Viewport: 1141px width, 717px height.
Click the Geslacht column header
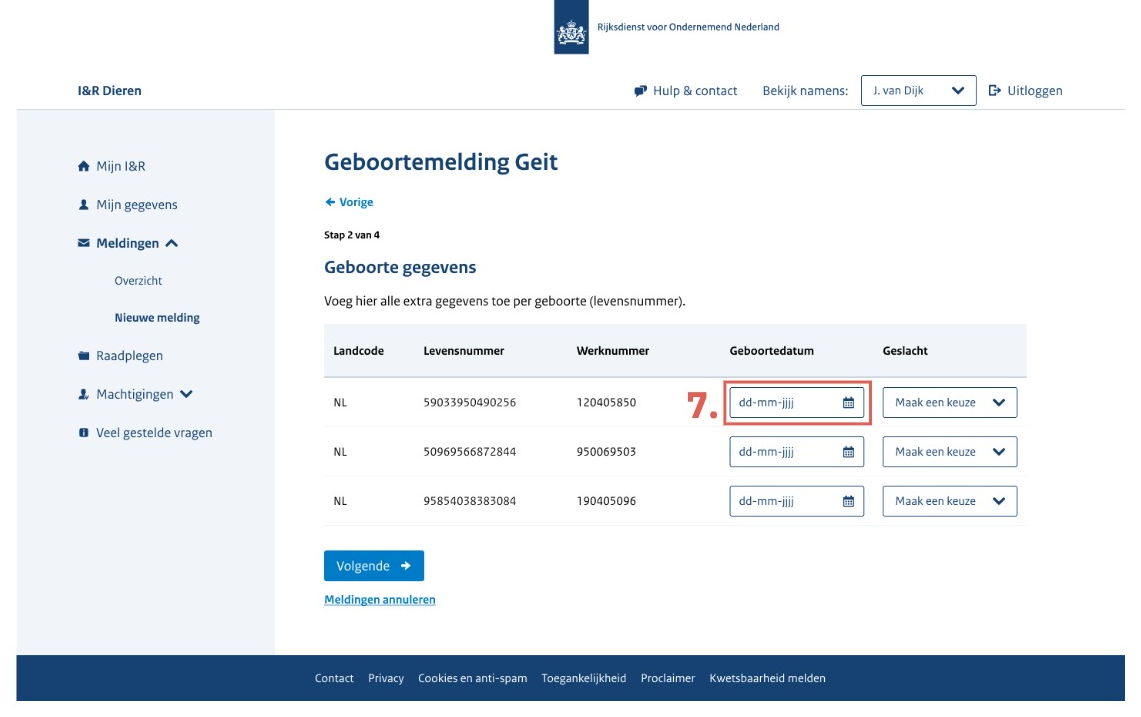click(x=905, y=351)
